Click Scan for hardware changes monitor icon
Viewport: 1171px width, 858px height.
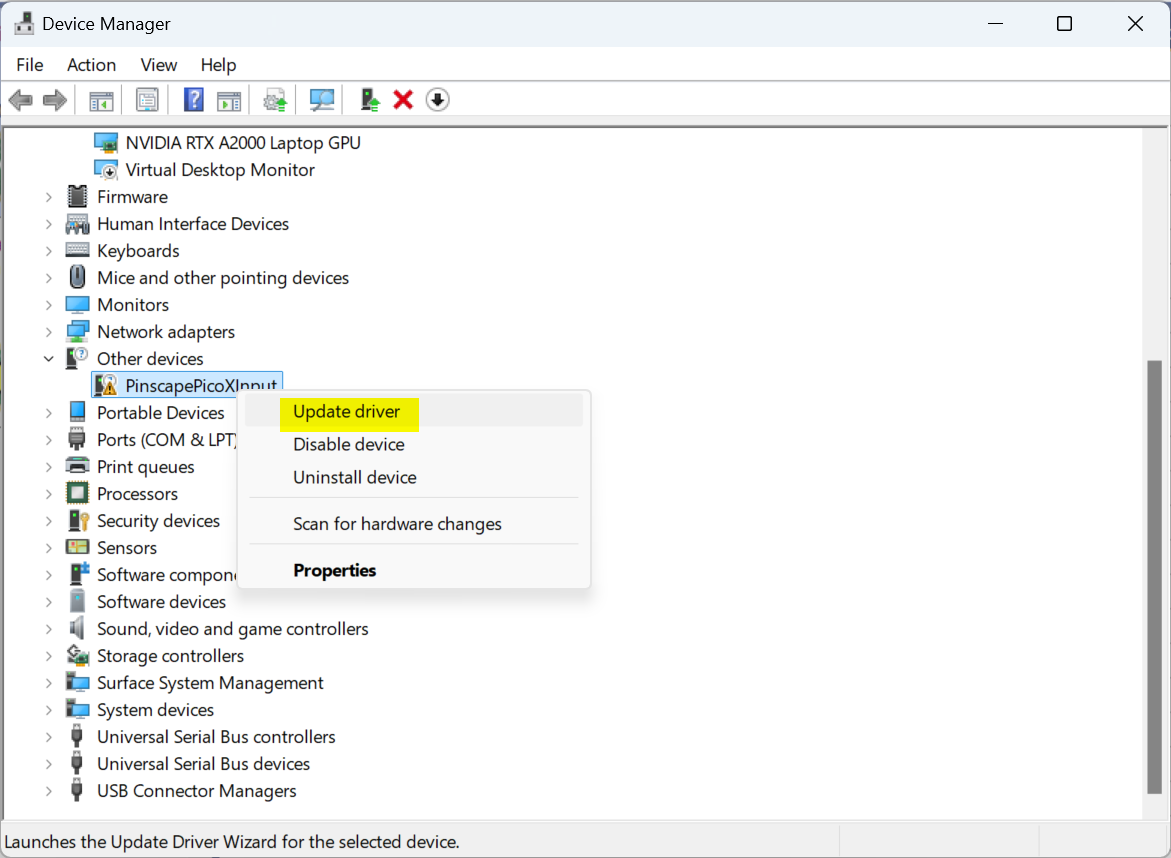322,100
